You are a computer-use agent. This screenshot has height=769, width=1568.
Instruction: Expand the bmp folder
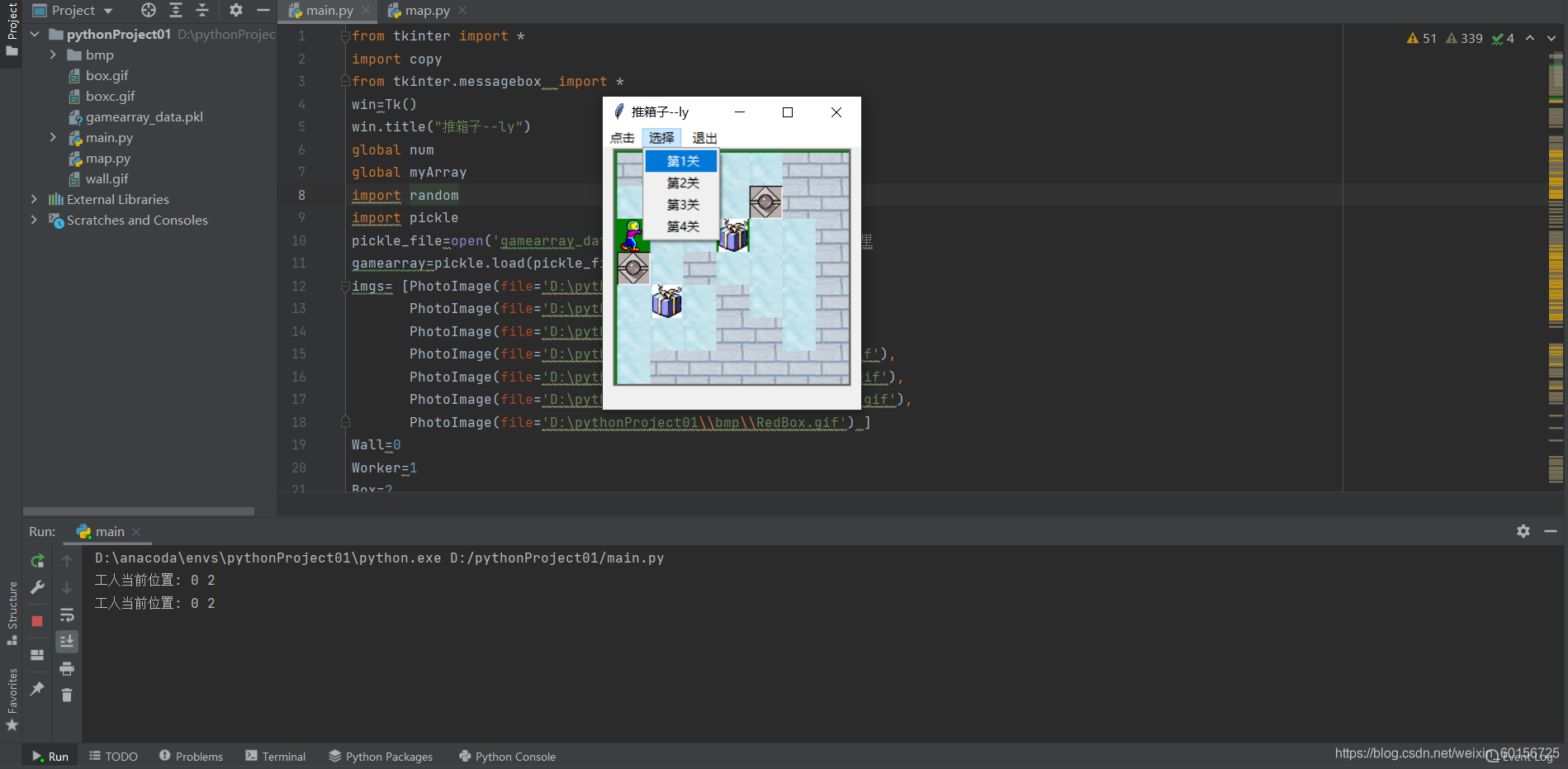pyautogui.click(x=53, y=55)
